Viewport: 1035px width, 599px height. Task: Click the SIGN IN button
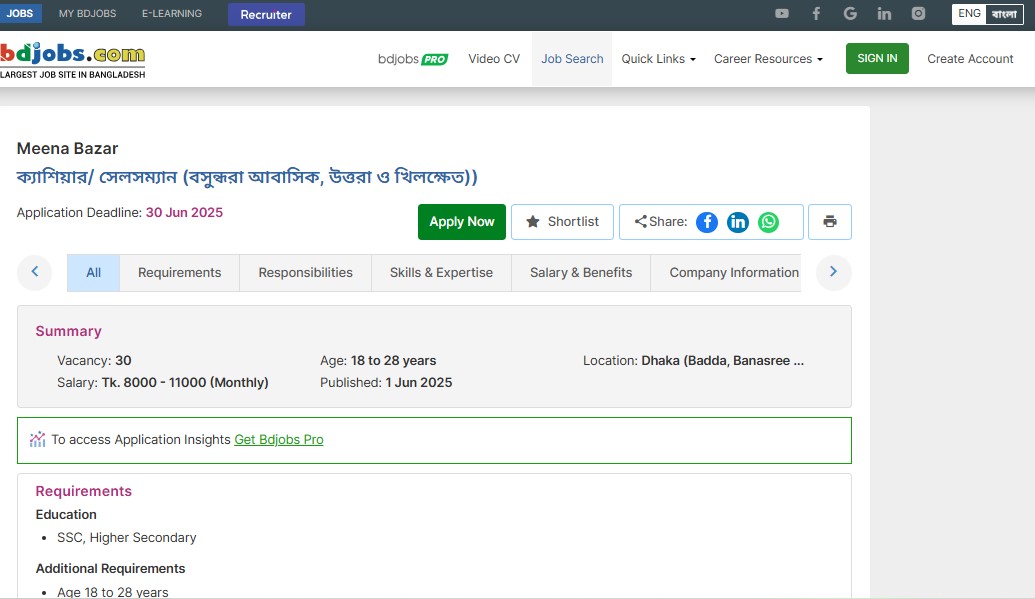point(877,58)
